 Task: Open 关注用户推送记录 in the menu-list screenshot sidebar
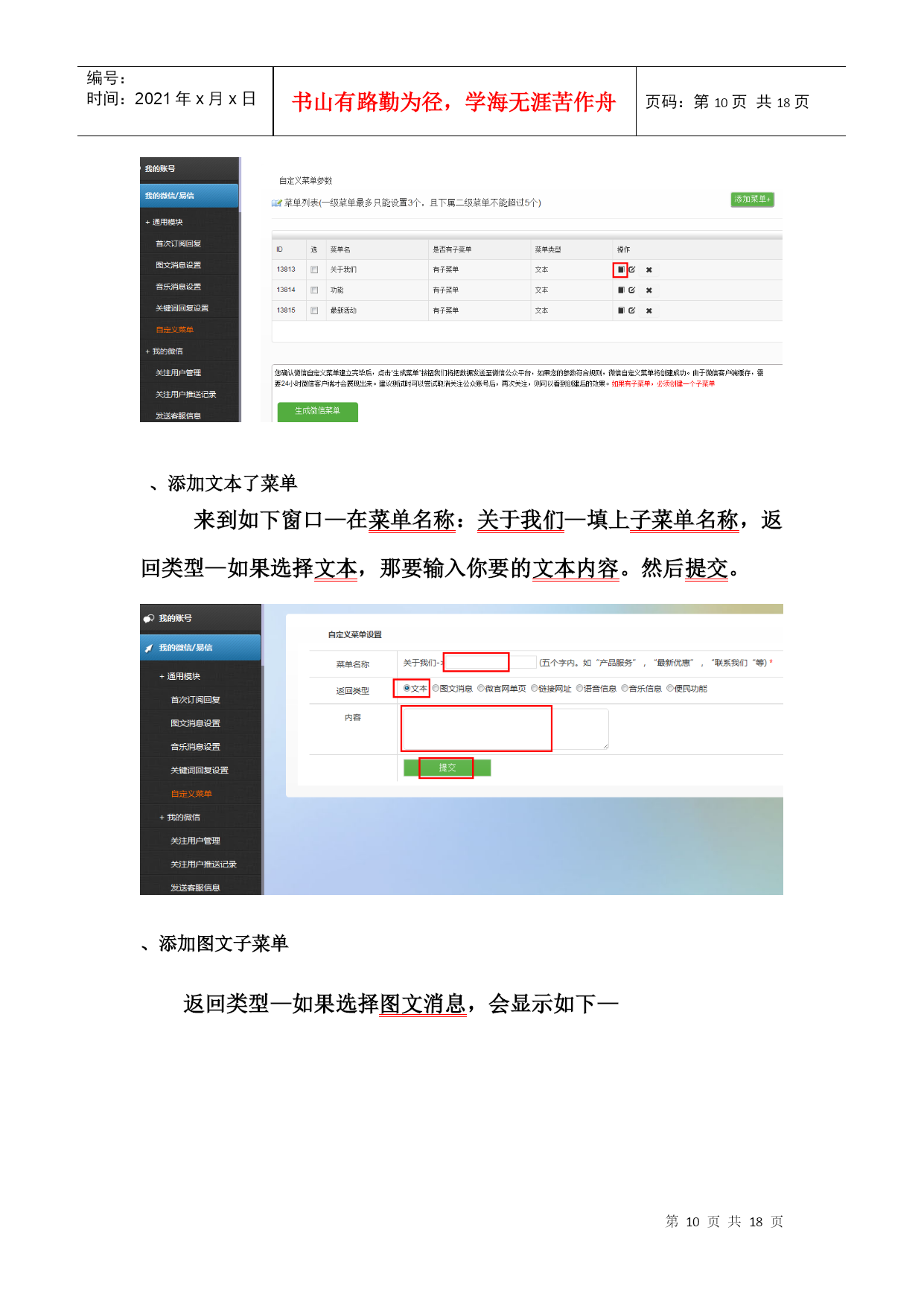point(185,395)
